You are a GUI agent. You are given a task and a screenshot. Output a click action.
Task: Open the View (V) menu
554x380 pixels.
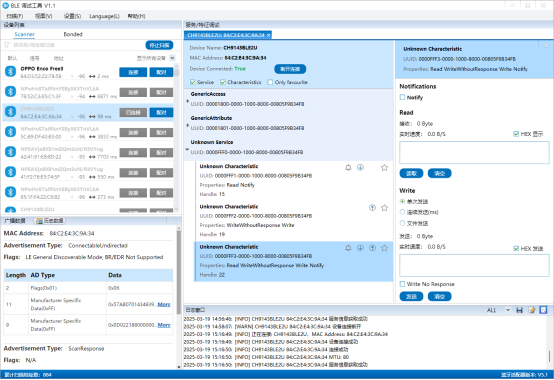43,16
